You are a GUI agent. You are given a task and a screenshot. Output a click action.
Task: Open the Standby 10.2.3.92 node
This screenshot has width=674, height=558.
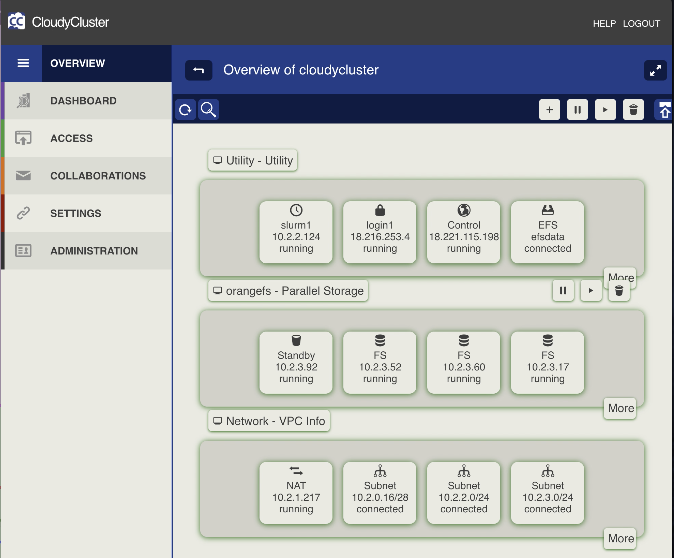tap(296, 363)
